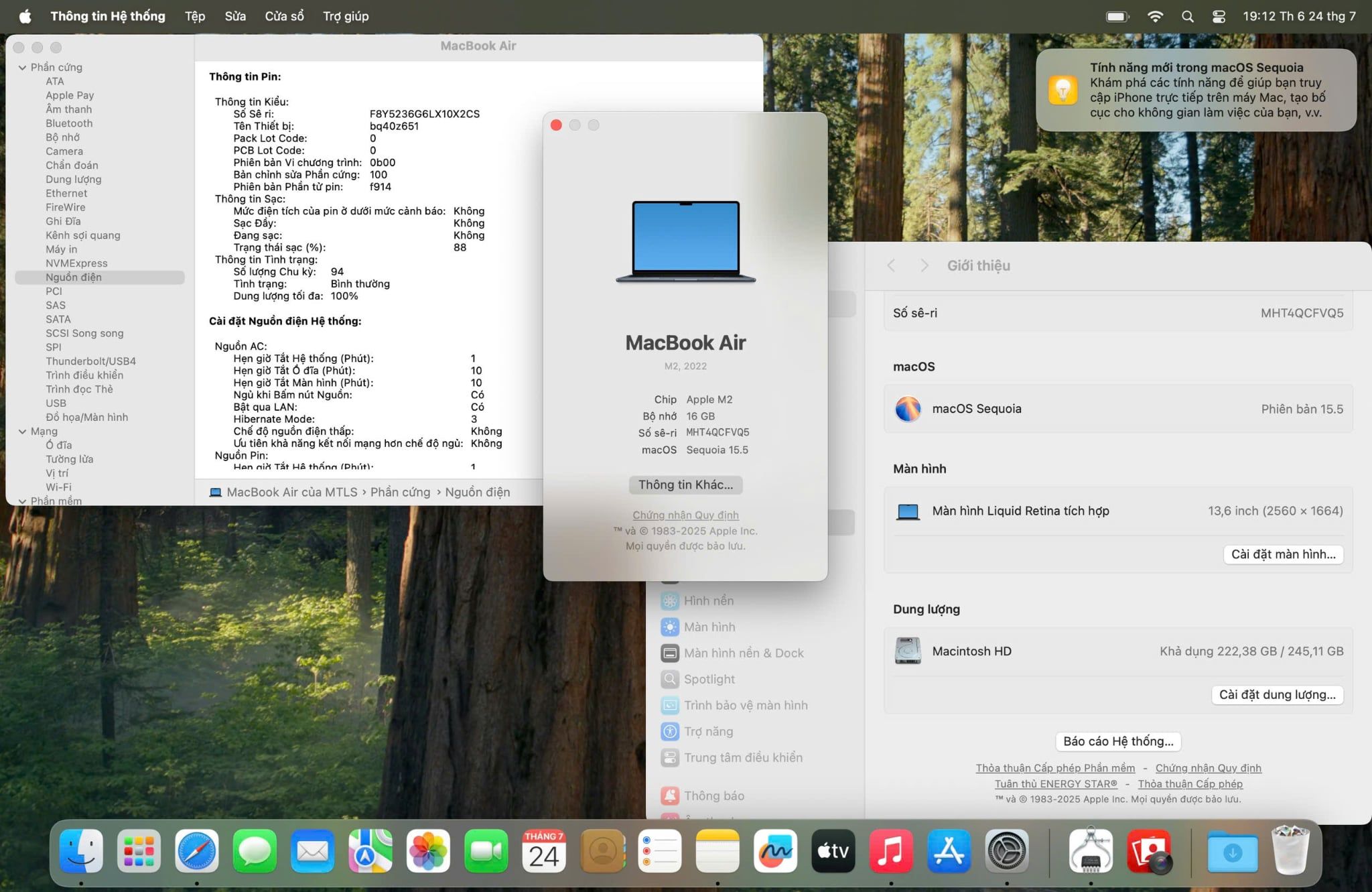1372x892 pixels.
Task: Click the menu bar clock 19:12
Action: coord(1299,16)
